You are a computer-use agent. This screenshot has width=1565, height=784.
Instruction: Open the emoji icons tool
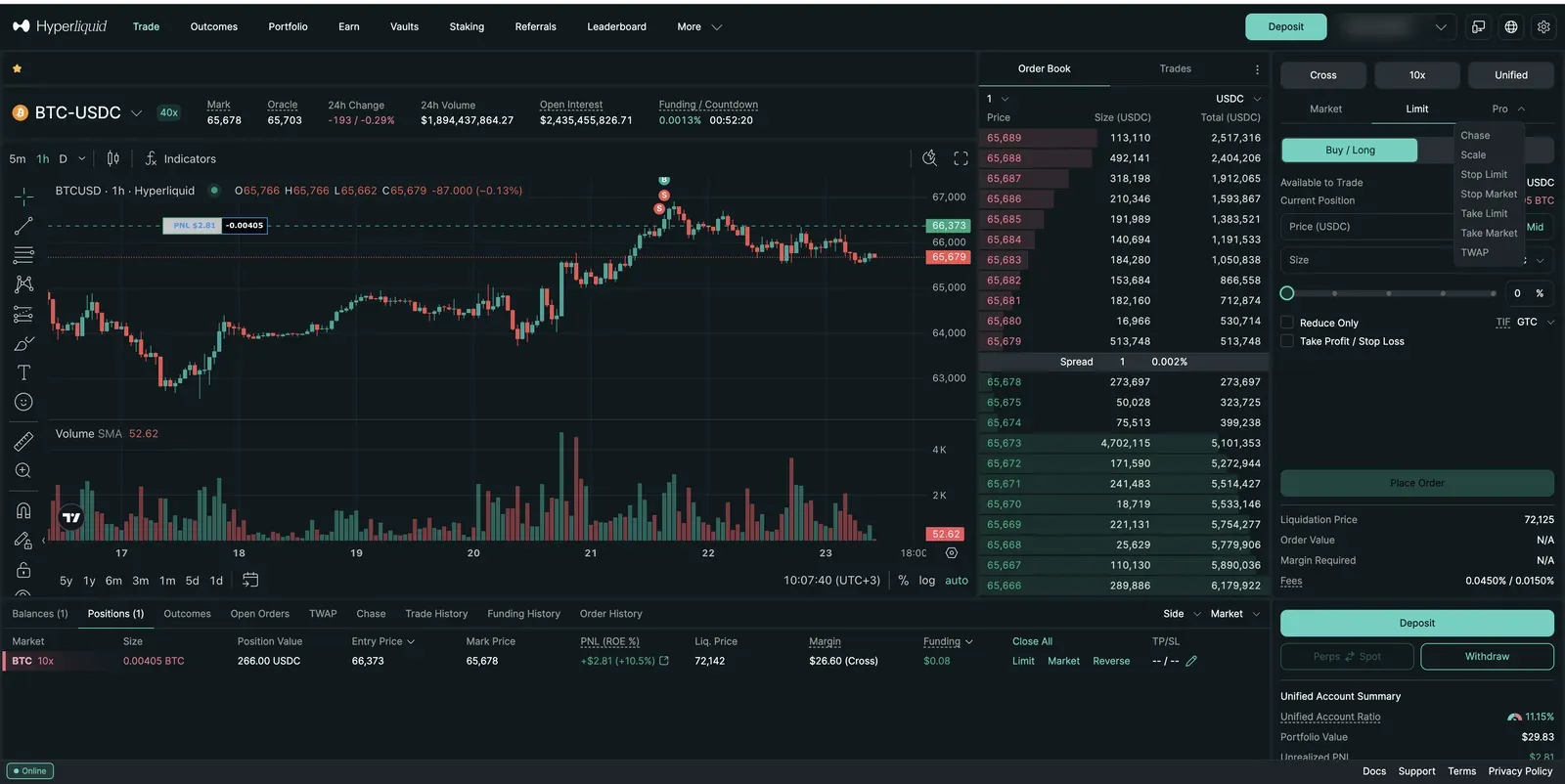[23, 402]
